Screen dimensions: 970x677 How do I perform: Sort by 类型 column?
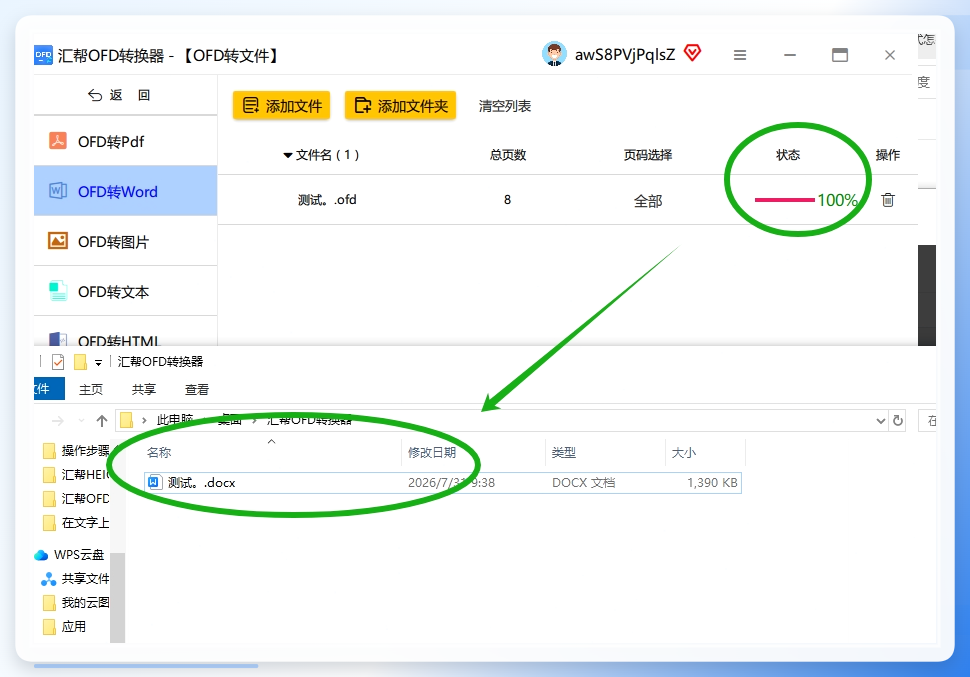(564, 452)
